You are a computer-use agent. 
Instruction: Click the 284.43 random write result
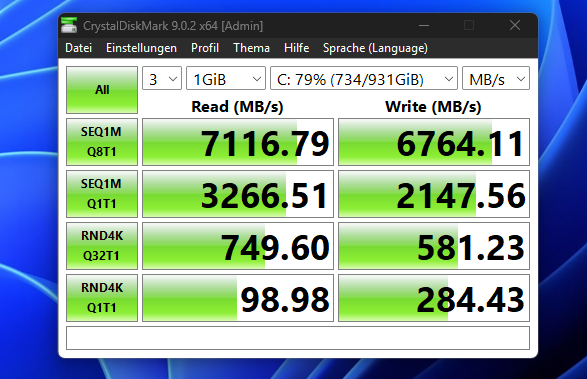[434, 298]
